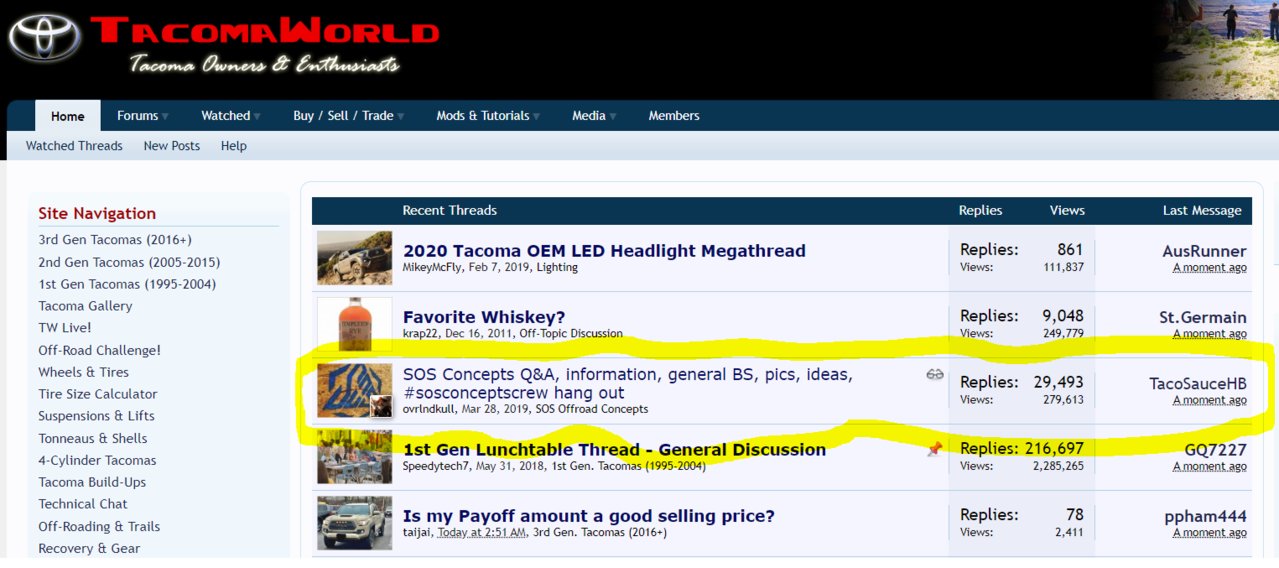This screenshot has width=1279, height=568.
Task: Go to the Lighting forum link
Action: (556, 267)
